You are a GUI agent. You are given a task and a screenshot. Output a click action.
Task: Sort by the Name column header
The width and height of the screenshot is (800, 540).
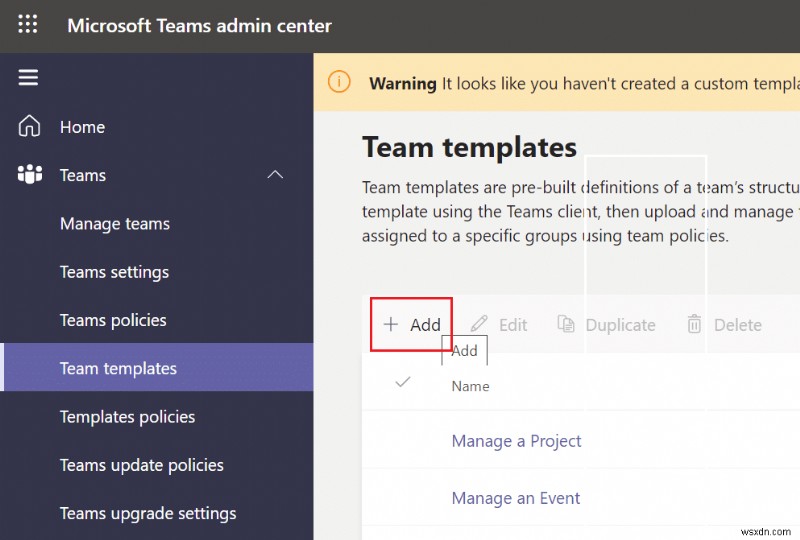(470, 386)
